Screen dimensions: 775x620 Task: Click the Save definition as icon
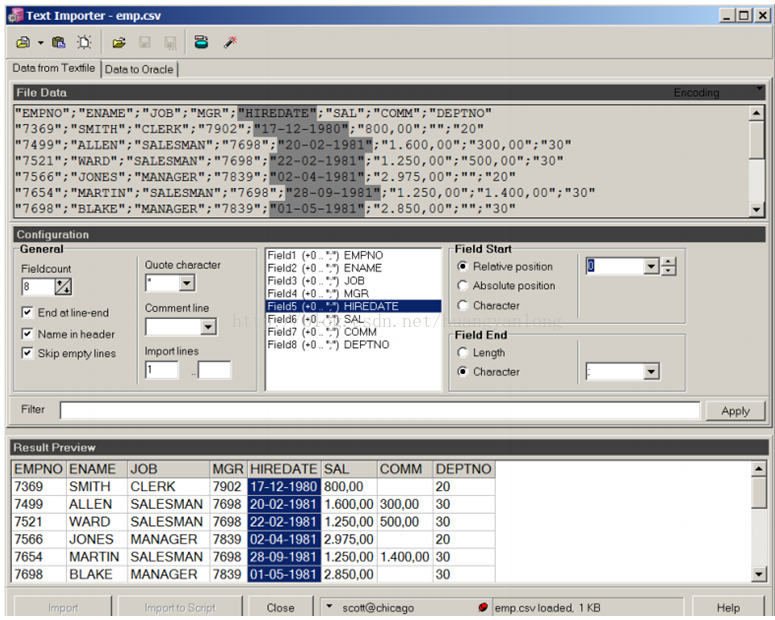click(x=171, y=43)
